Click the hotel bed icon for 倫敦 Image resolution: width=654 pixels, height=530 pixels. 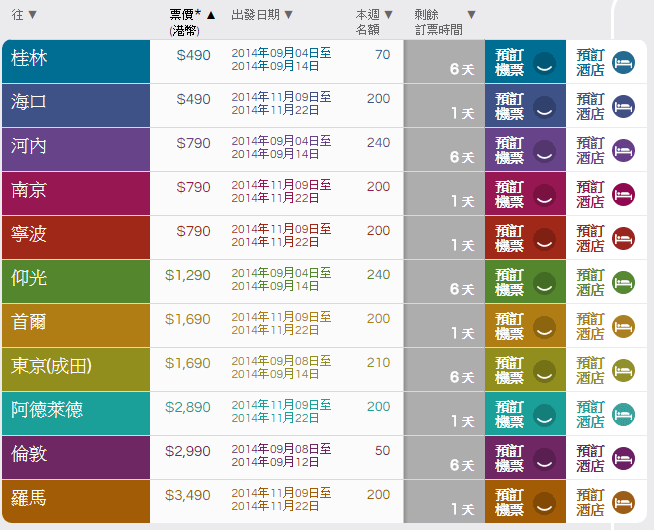click(623, 459)
